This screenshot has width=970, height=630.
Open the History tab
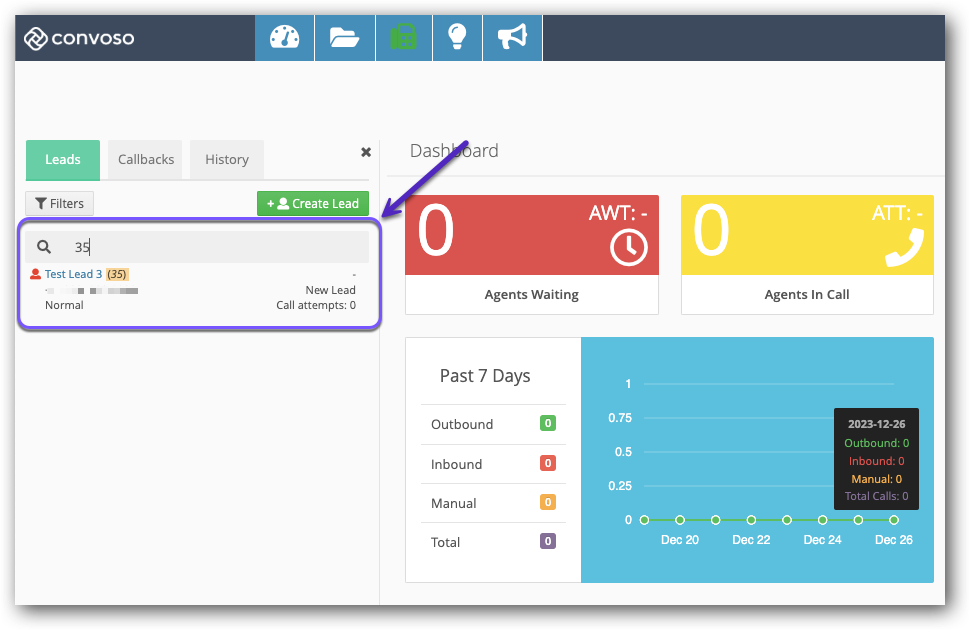pos(227,160)
